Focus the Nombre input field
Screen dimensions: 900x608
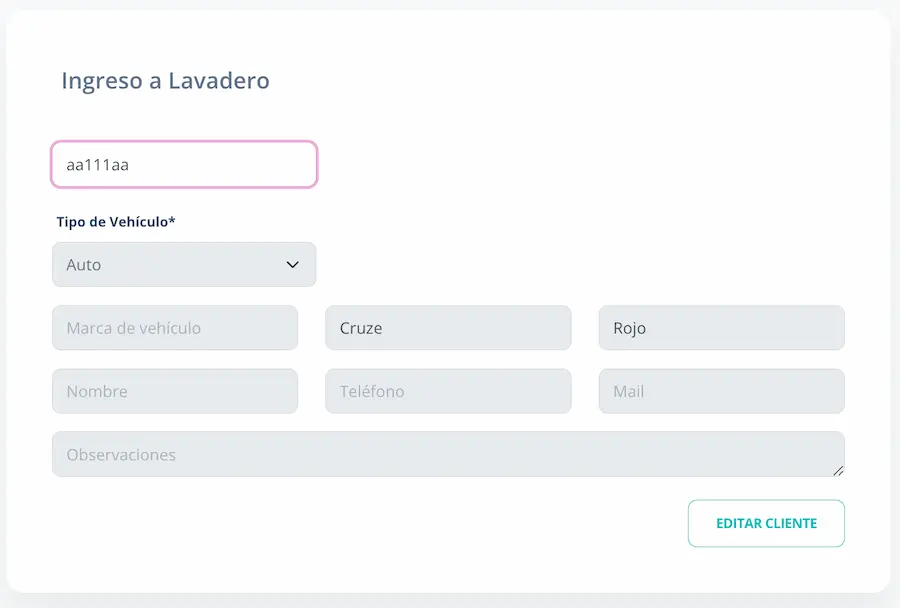coord(175,391)
